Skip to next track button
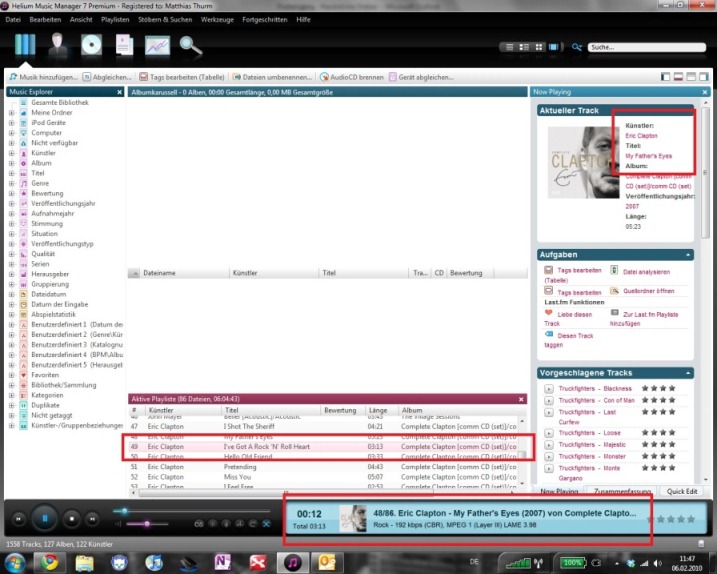Image resolution: width=717 pixels, height=574 pixels. click(92, 519)
